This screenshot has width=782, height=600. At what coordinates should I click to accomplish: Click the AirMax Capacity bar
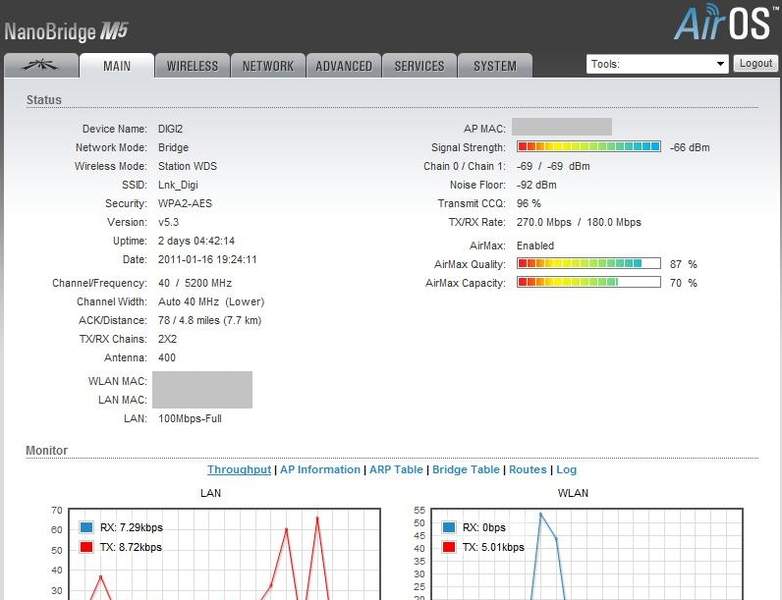588,282
